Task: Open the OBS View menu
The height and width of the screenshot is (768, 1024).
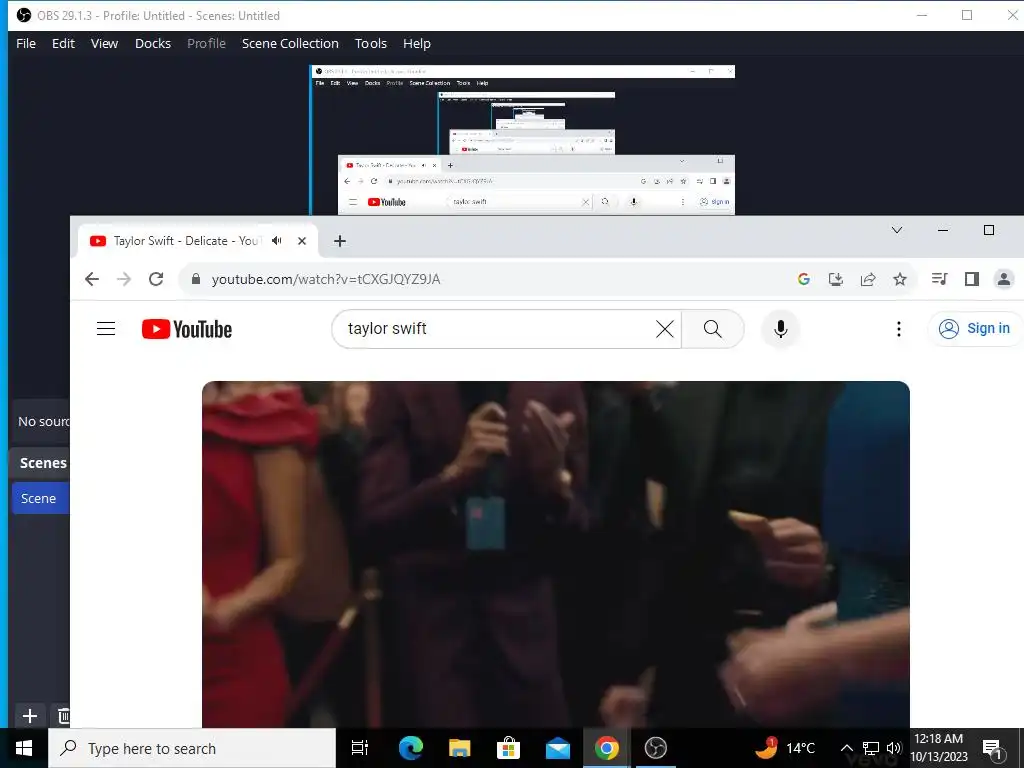Action: click(104, 44)
